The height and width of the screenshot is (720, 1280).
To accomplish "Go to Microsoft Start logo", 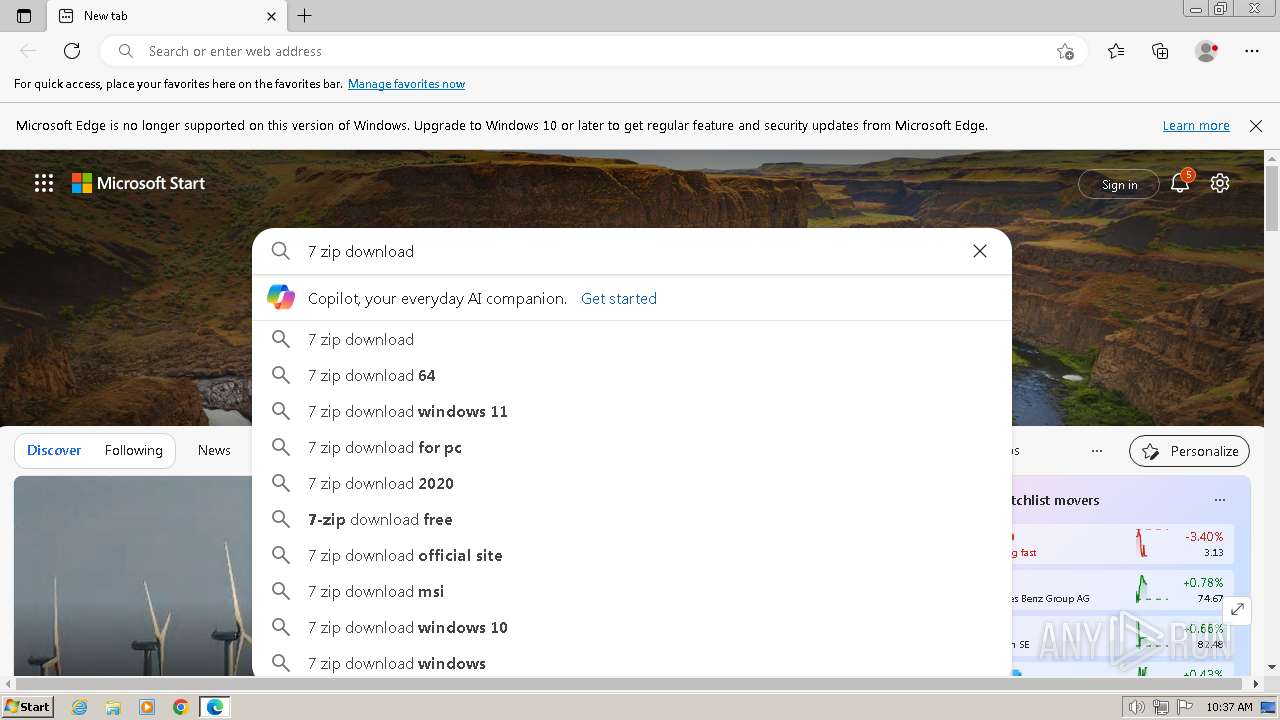I will (138, 183).
